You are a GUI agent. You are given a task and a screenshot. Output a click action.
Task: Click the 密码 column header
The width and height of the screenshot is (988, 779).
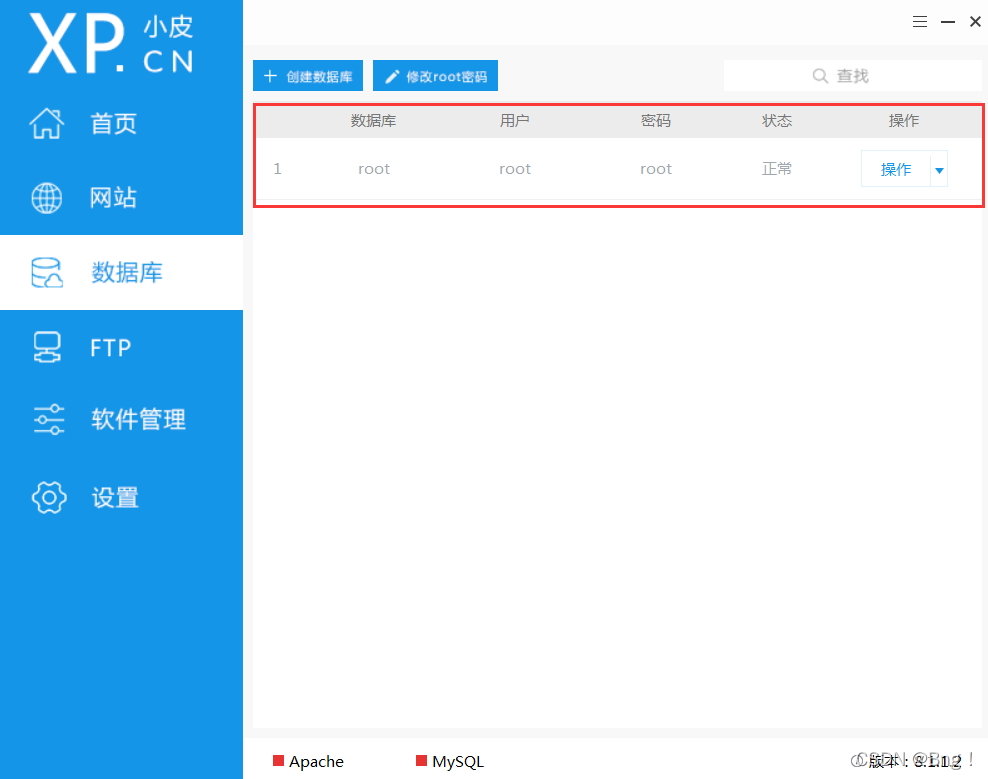(x=655, y=120)
